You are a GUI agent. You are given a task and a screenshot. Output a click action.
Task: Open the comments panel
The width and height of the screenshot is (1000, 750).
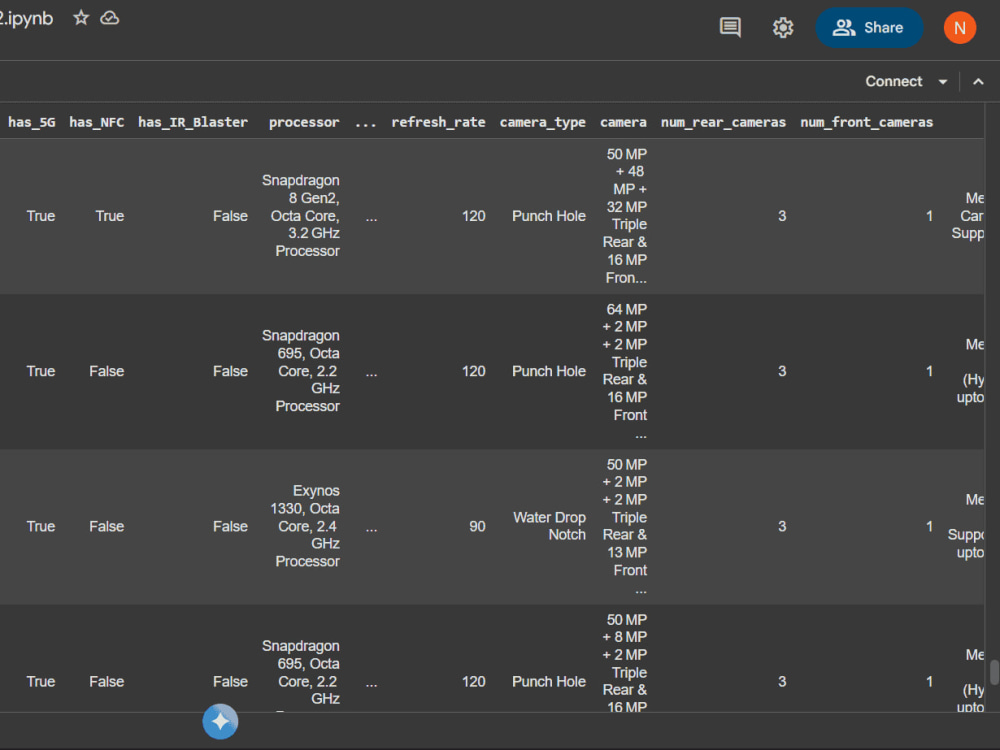click(x=730, y=27)
